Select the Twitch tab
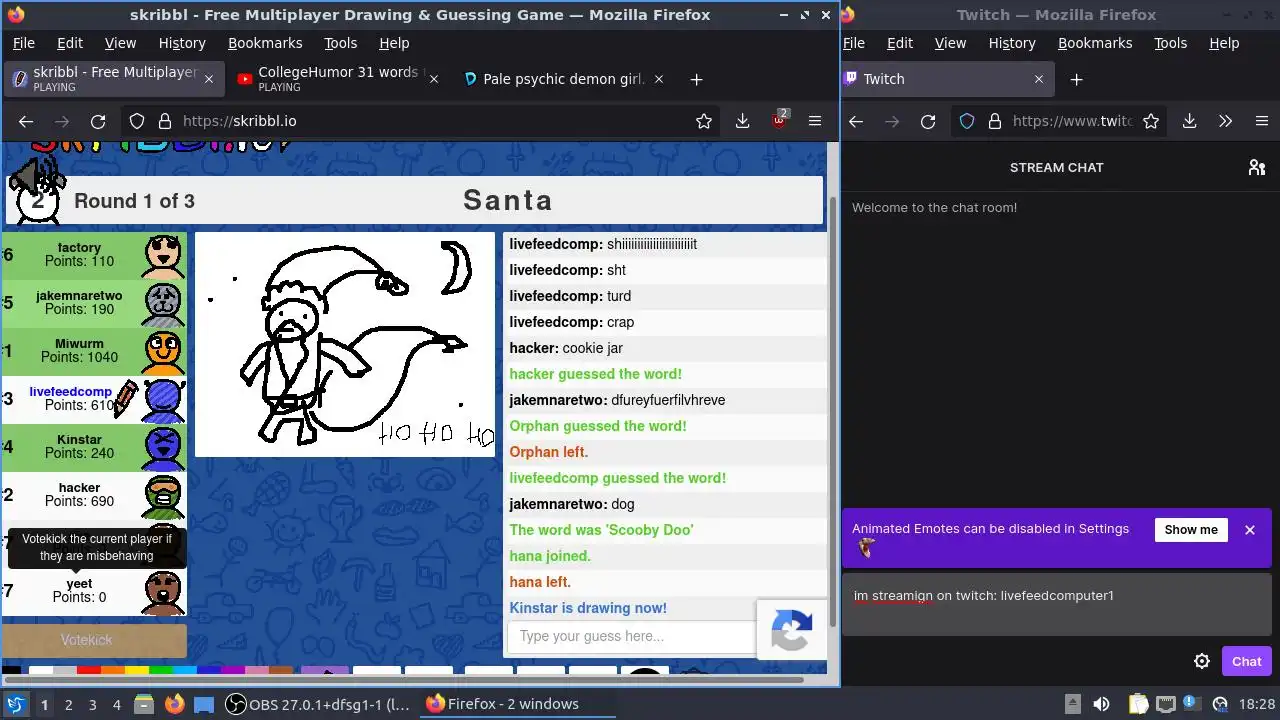This screenshot has height=720, width=1280. pyautogui.click(x=946, y=79)
